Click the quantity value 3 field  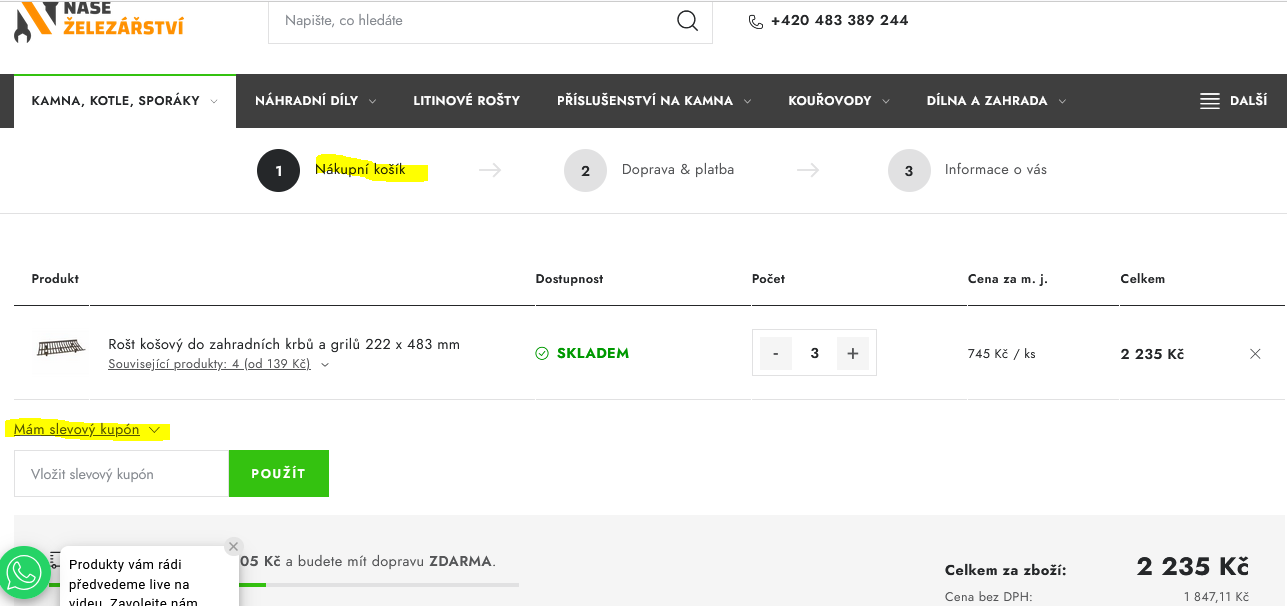[815, 353]
